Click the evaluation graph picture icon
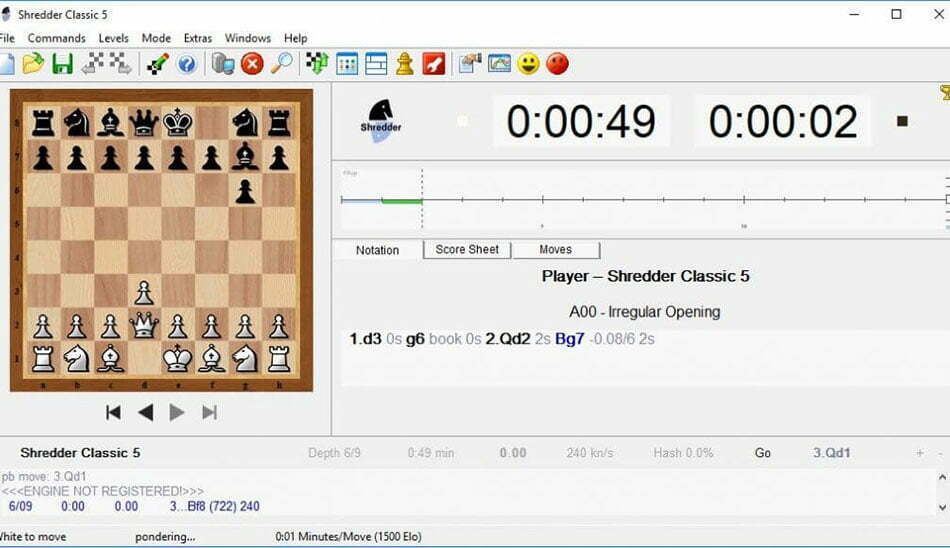The image size is (950, 548). click(x=499, y=64)
